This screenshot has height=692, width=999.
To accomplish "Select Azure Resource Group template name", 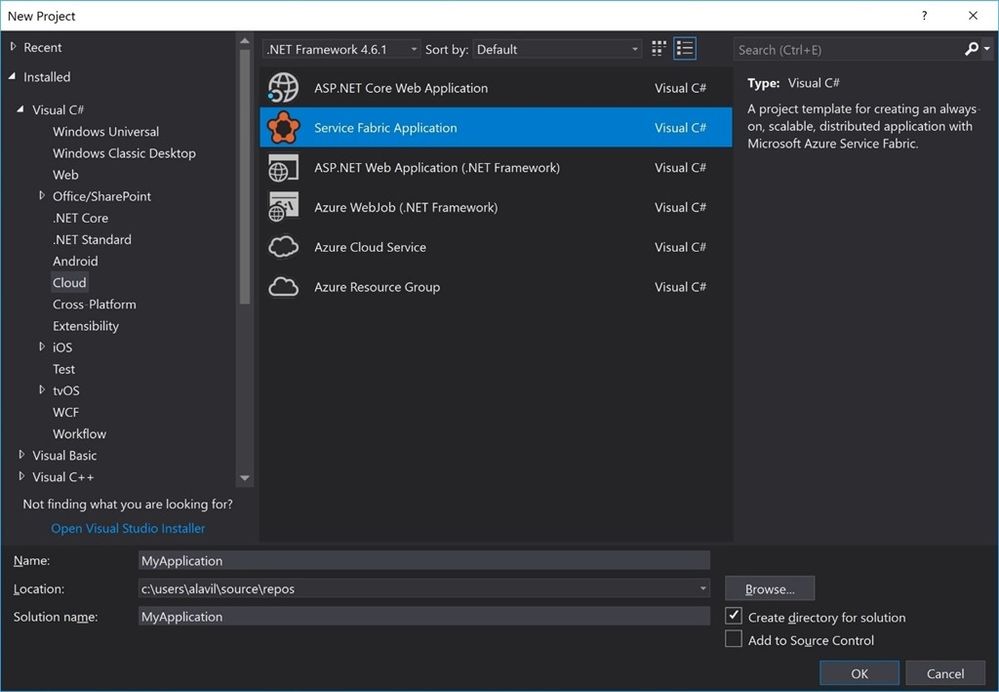I will coord(377,287).
